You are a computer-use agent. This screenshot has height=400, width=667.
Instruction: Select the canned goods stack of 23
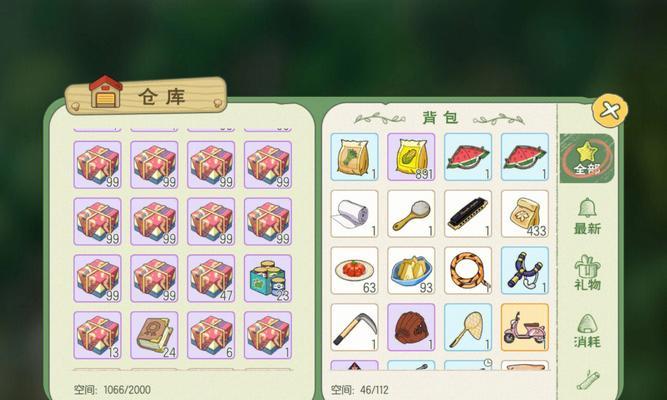[268, 279]
